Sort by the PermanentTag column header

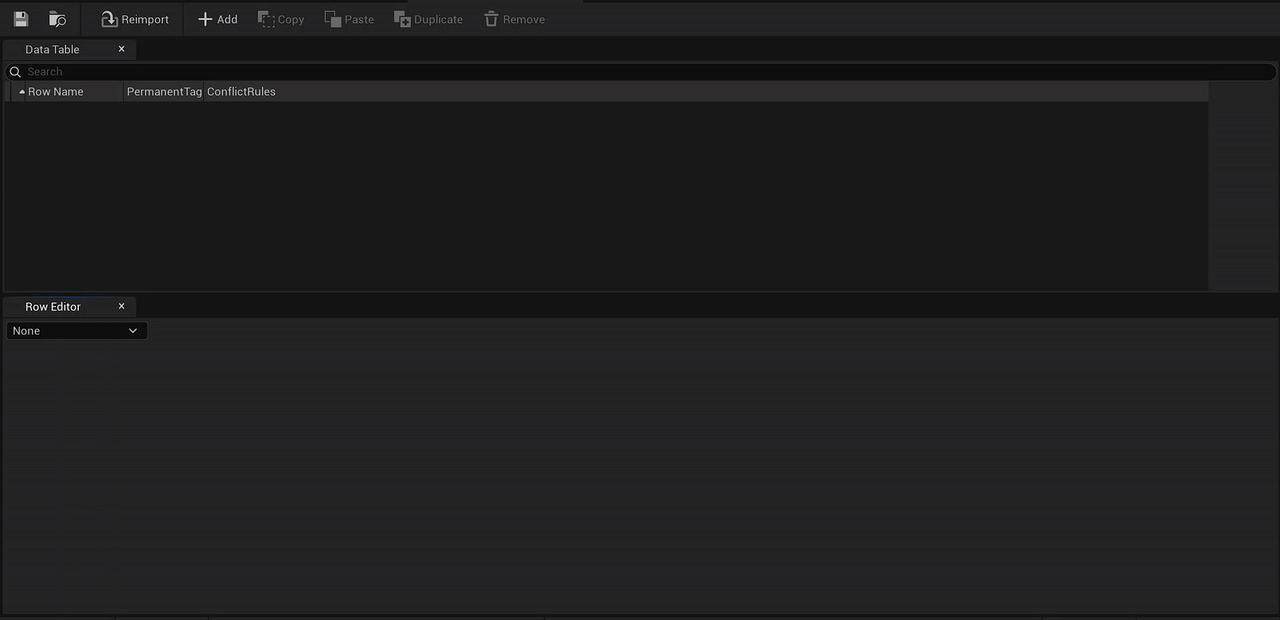[x=164, y=92]
